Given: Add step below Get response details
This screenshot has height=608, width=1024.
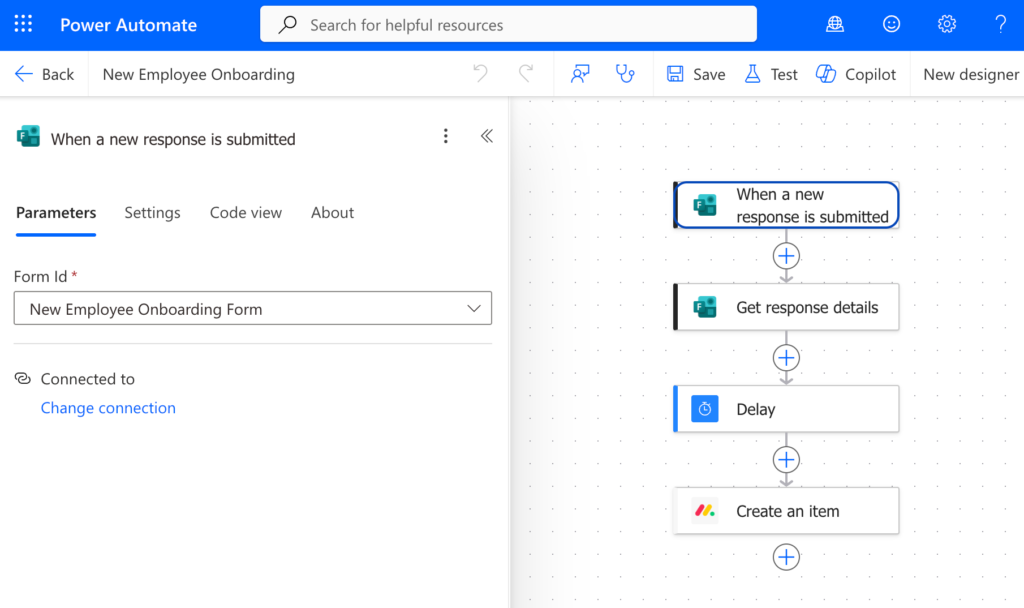Looking at the screenshot, I should click(786, 358).
